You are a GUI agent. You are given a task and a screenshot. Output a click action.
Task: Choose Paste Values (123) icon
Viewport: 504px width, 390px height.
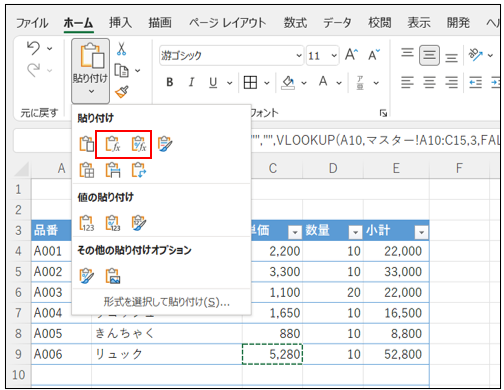86,223
